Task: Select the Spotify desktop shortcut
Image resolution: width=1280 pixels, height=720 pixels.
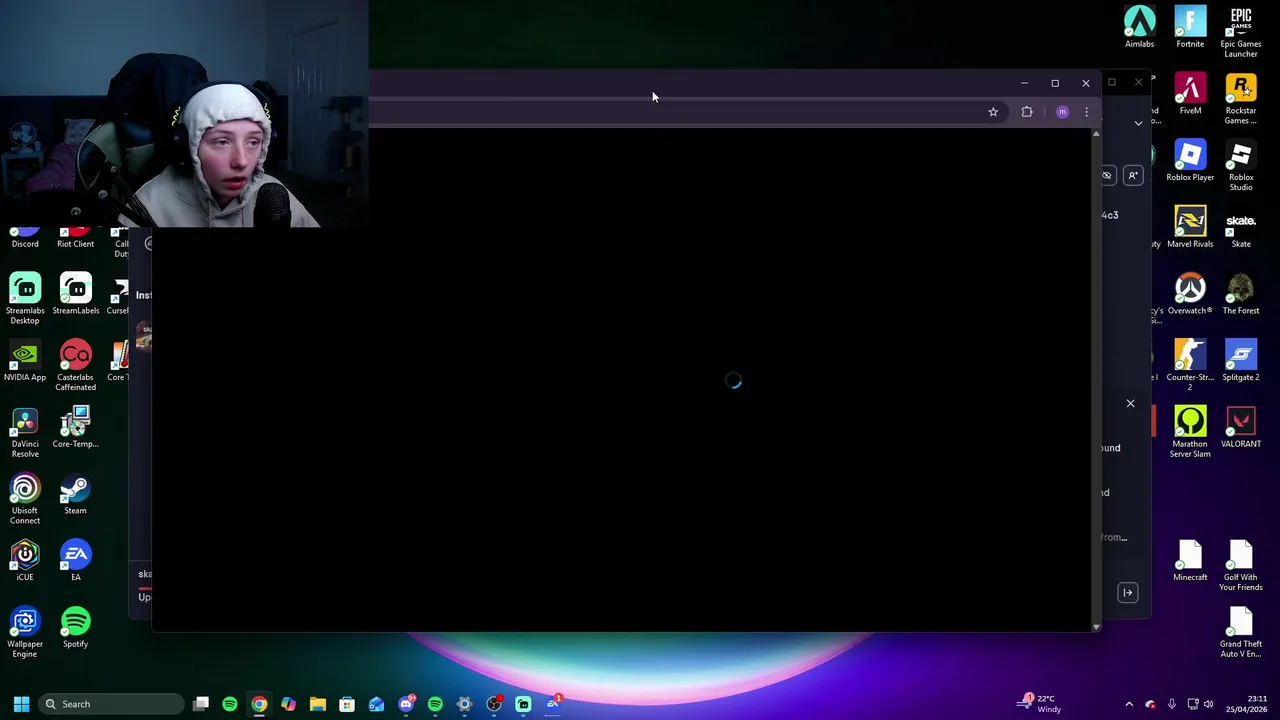Action: [x=75, y=627]
